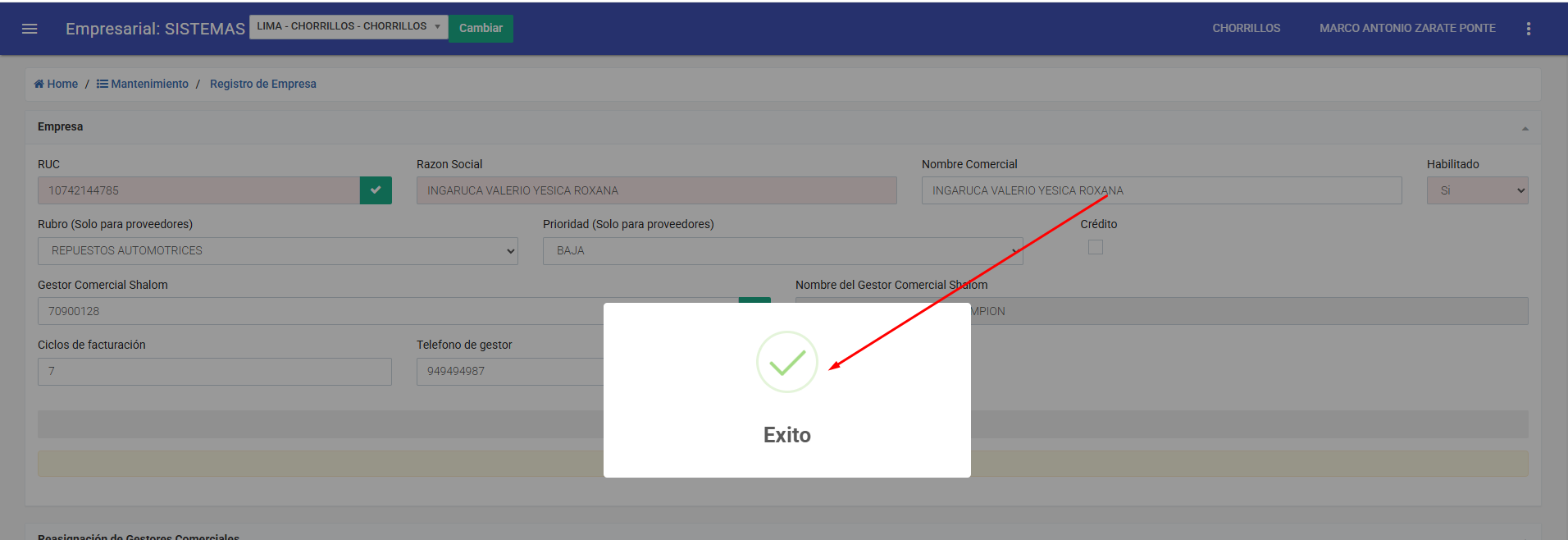Viewport: 1568px width, 540px height.
Task: Click the success checkmark icon in dialog
Action: tap(786, 362)
